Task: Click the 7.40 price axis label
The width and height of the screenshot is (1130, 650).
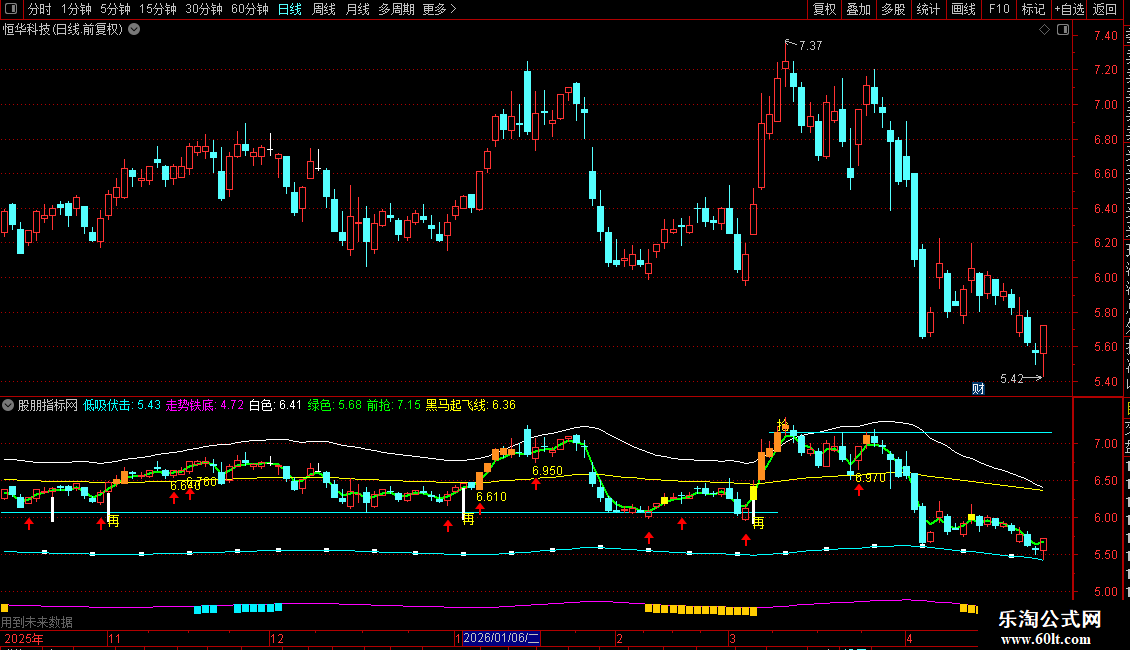Action: coord(1105,35)
